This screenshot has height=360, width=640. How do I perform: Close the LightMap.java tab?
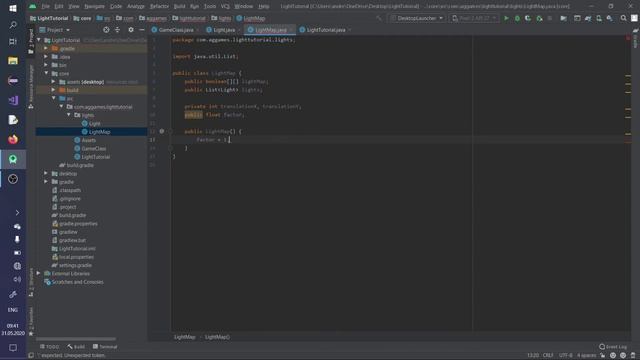(x=291, y=30)
